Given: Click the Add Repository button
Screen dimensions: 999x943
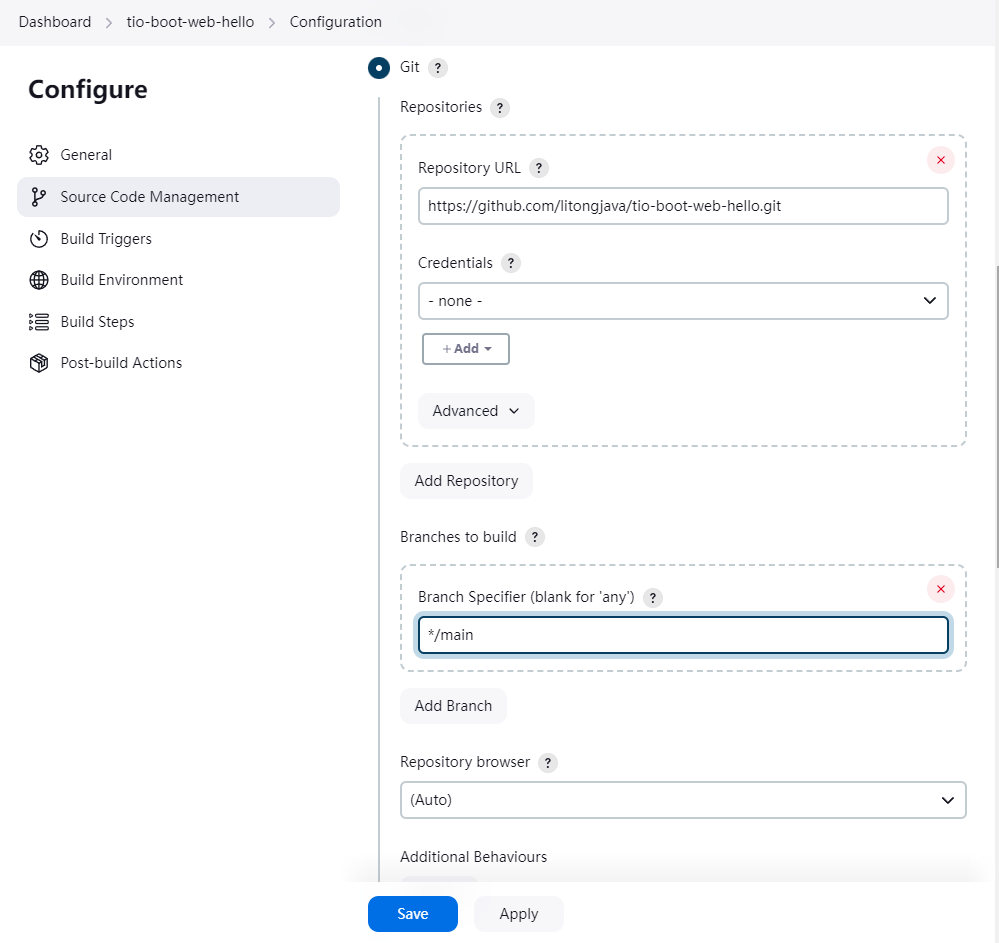Looking at the screenshot, I should coord(466,481).
